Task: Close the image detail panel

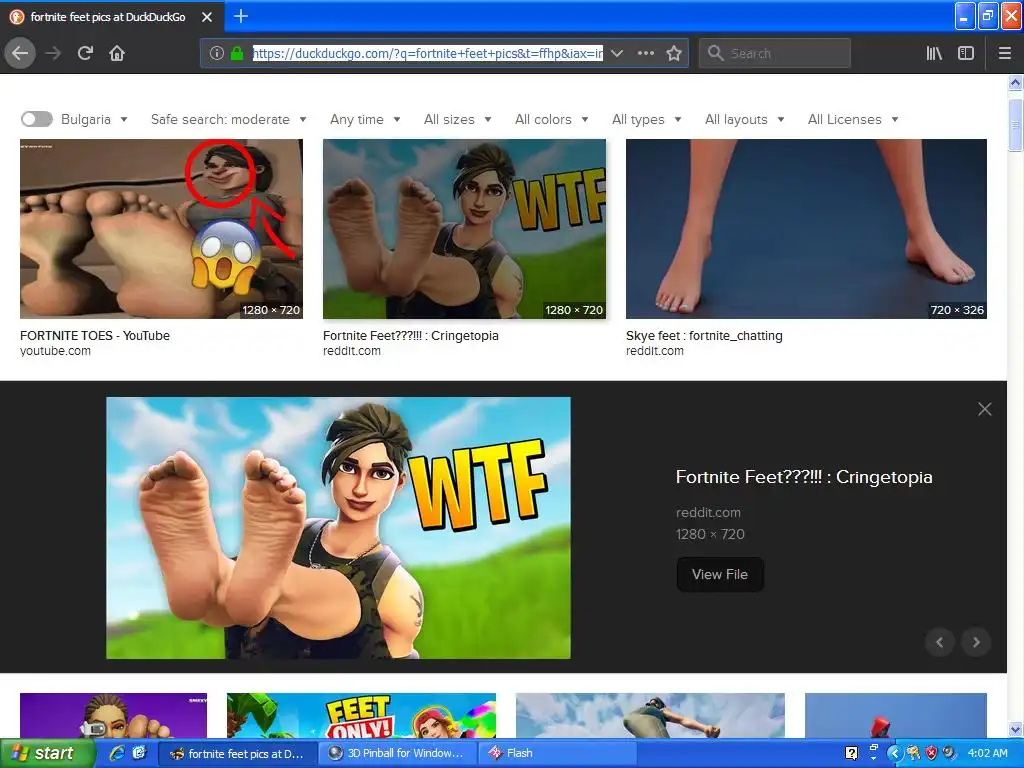Action: point(985,409)
